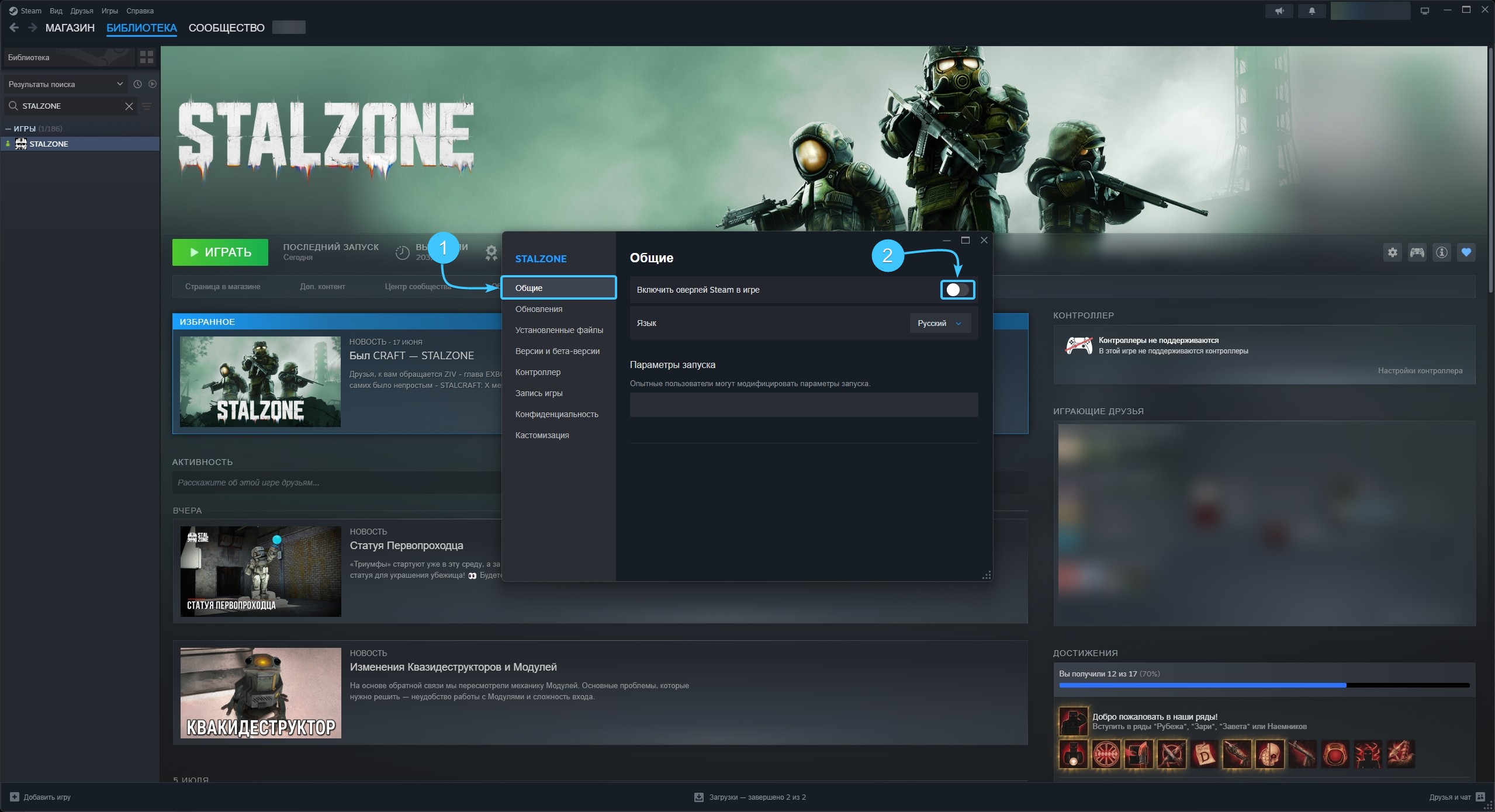The width and height of the screenshot is (1495, 812).
Task: Open the Steam logo menu
Action: click(x=26, y=11)
